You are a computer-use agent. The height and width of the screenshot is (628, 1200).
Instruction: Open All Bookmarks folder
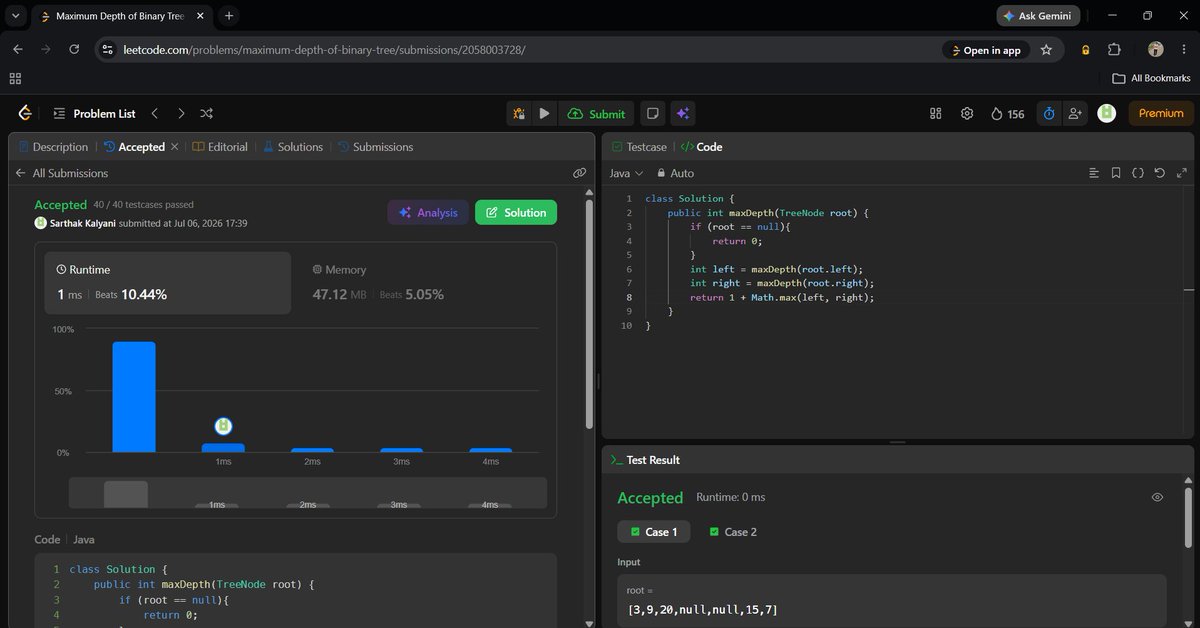pos(1152,78)
